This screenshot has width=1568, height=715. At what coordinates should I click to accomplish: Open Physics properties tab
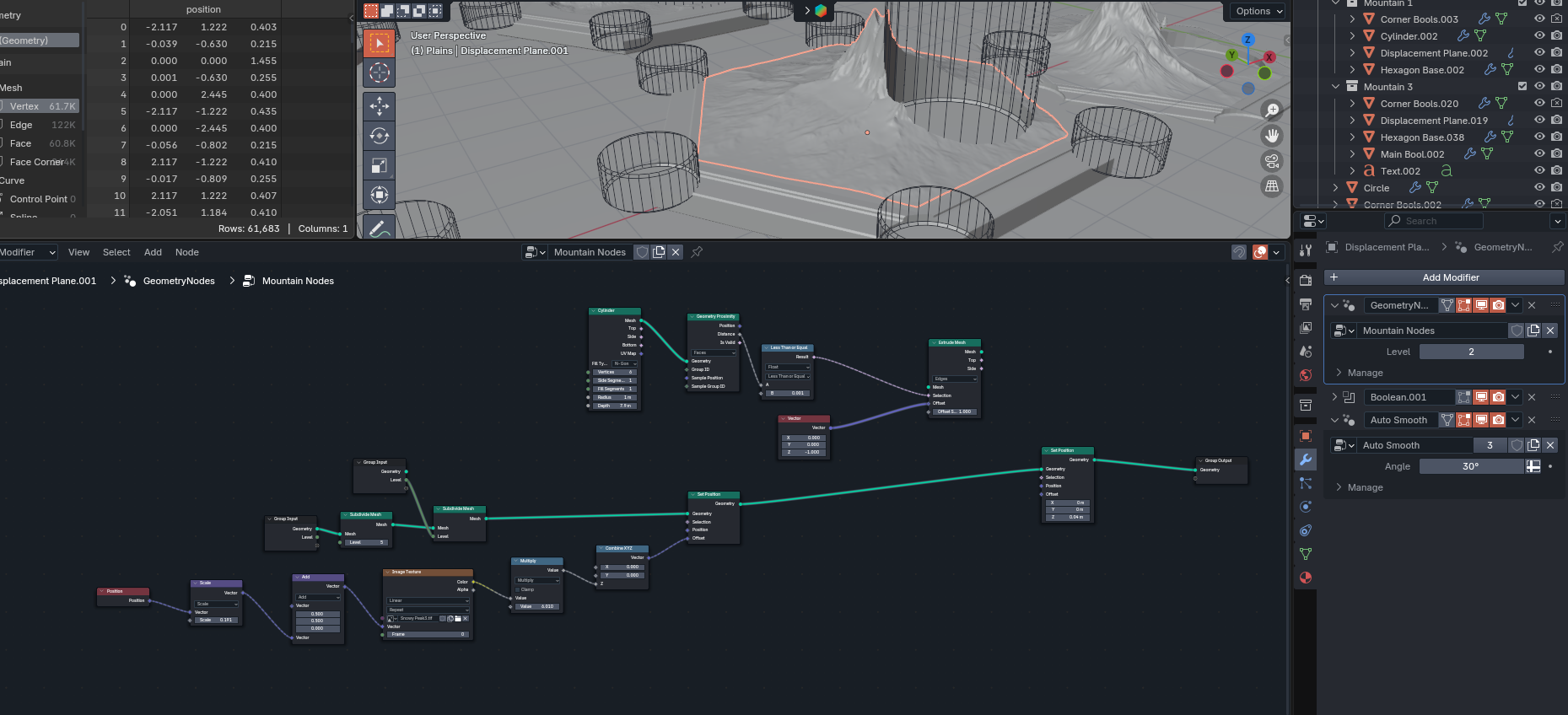pyautogui.click(x=1306, y=507)
